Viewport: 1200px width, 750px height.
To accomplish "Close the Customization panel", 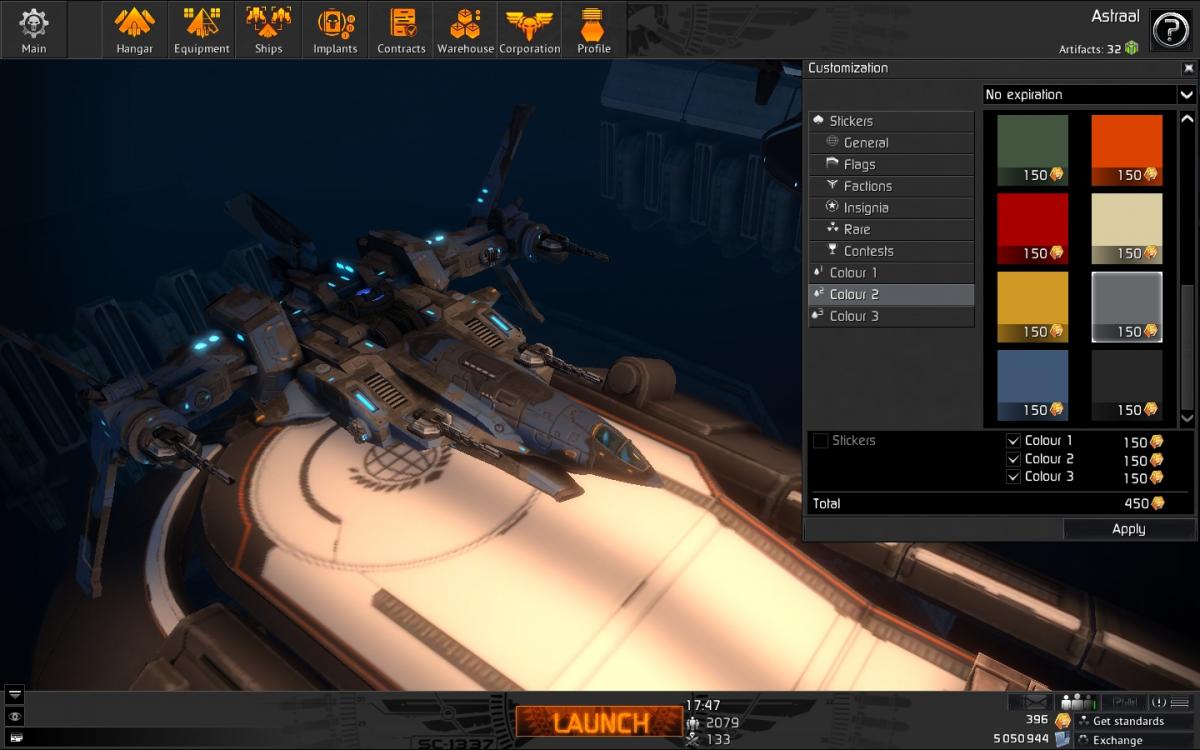I will click(1188, 68).
